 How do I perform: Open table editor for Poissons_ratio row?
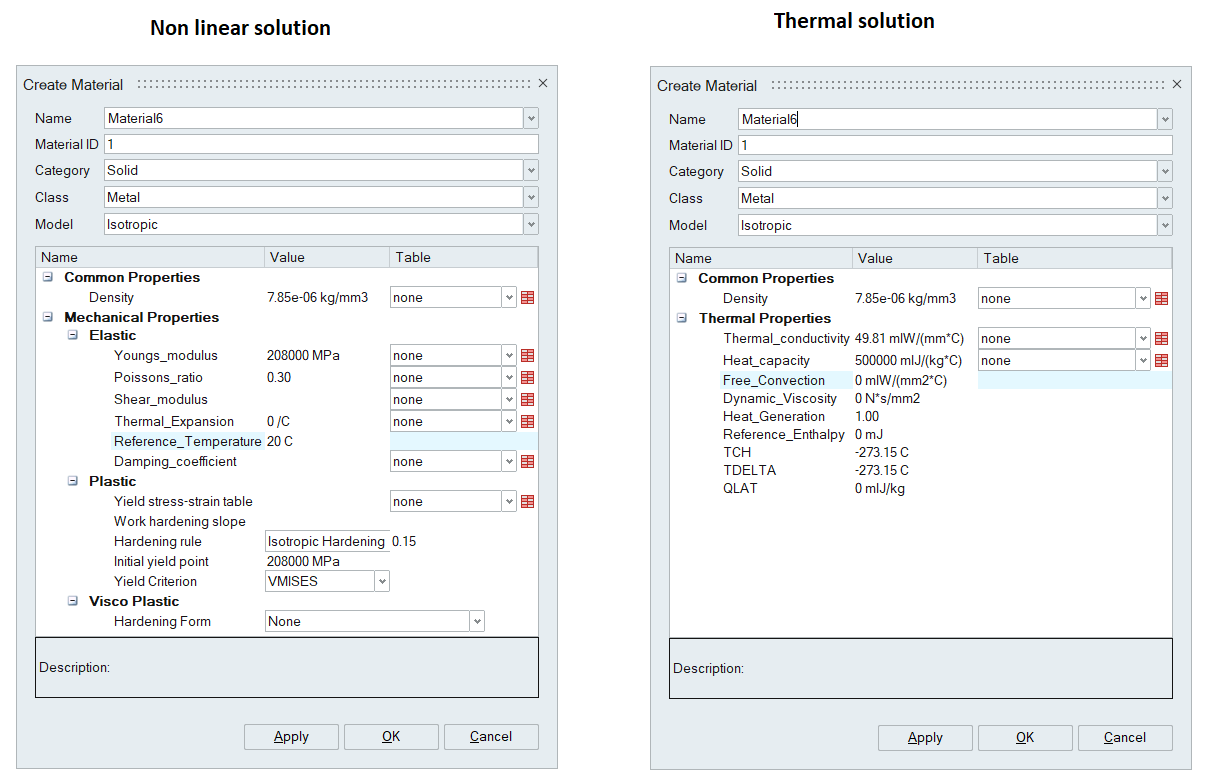click(528, 378)
